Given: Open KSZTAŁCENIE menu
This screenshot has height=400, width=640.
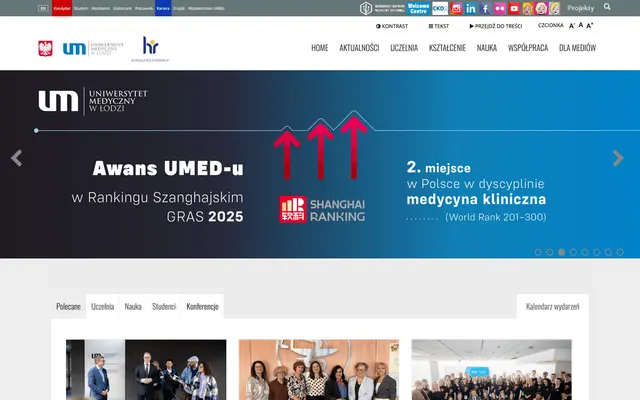Looking at the screenshot, I should 447,48.
